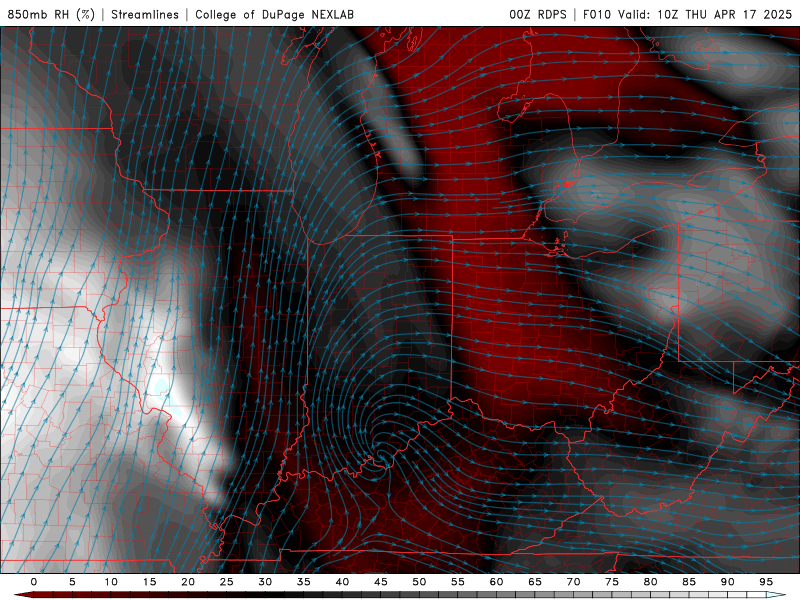
Task: Click the colorbar label "10"
Action: [111, 582]
